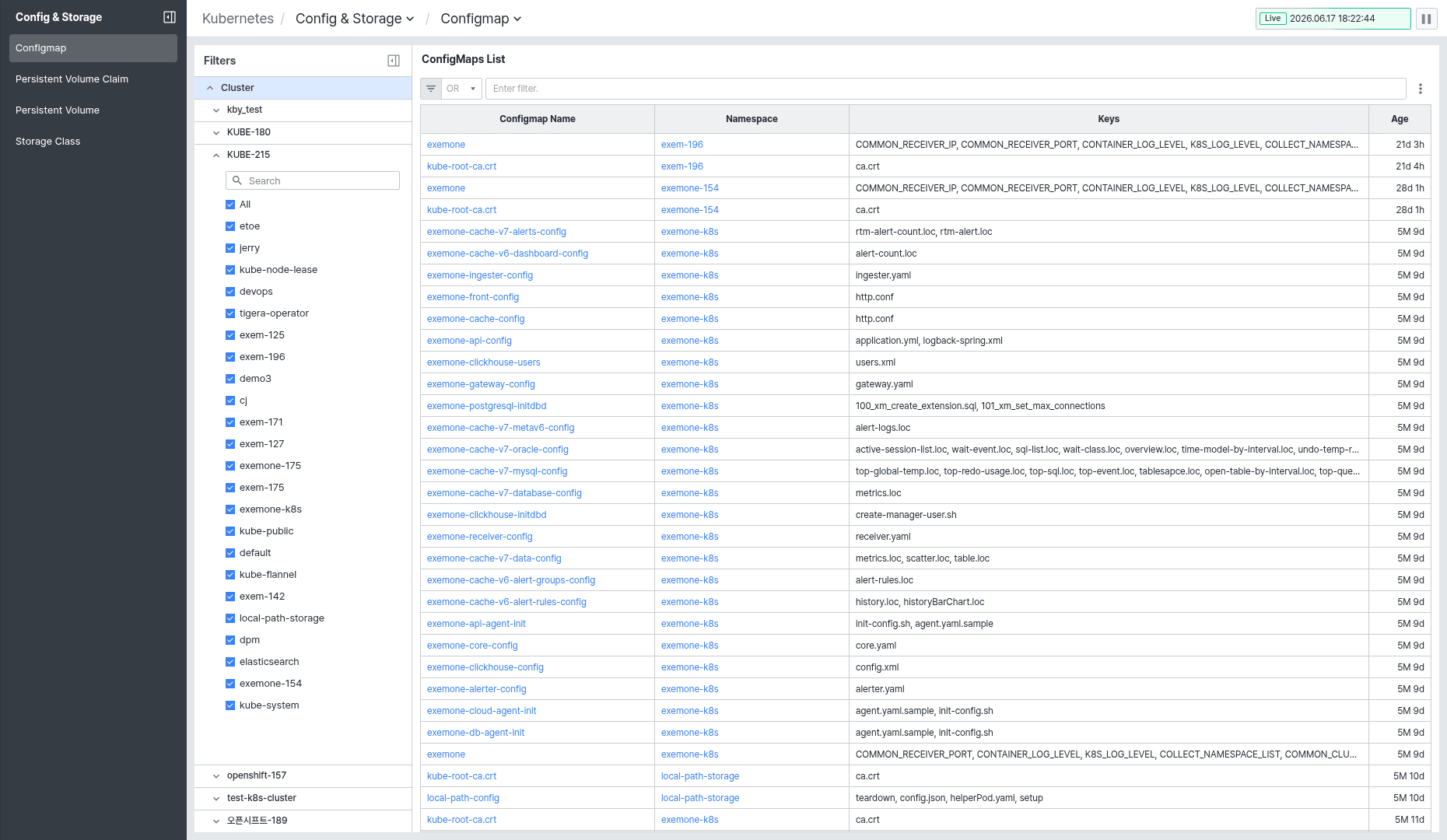Open the OR operator dropdown

pos(462,89)
